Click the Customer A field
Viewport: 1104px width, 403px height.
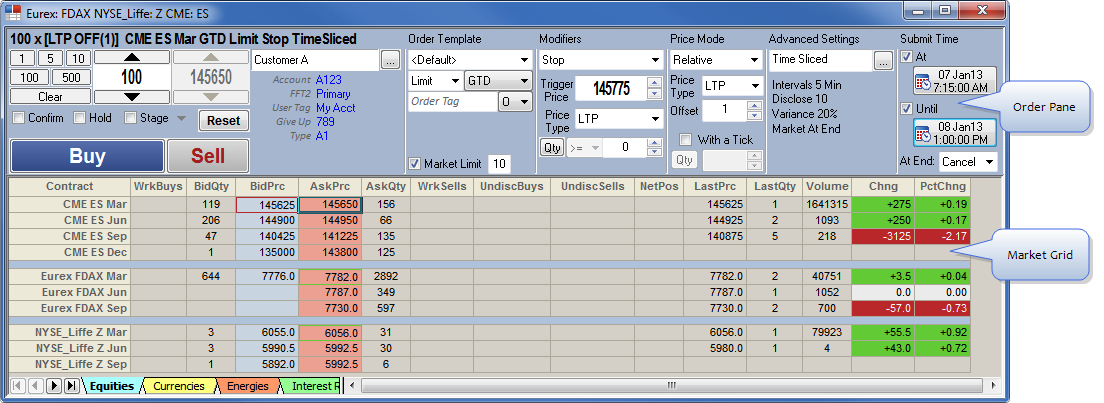(x=315, y=61)
